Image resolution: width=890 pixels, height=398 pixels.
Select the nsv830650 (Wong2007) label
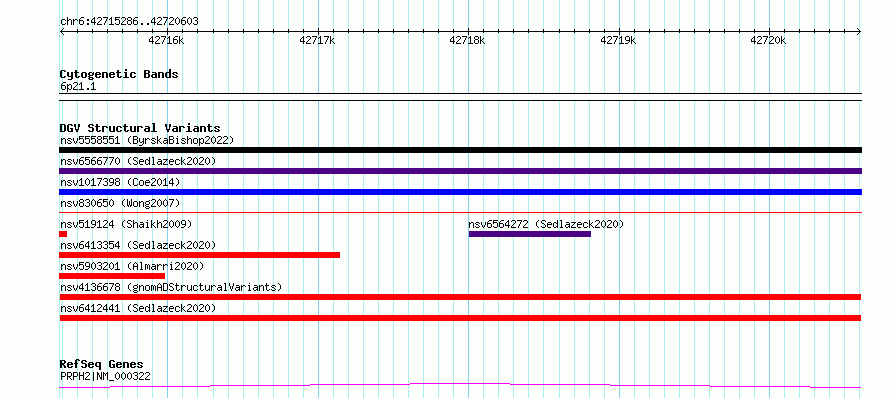(120, 203)
